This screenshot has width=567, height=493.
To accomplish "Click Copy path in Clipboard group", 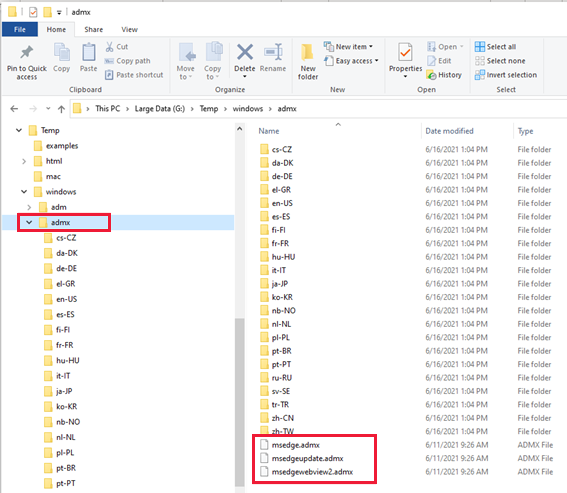I will (x=127, y=61).
